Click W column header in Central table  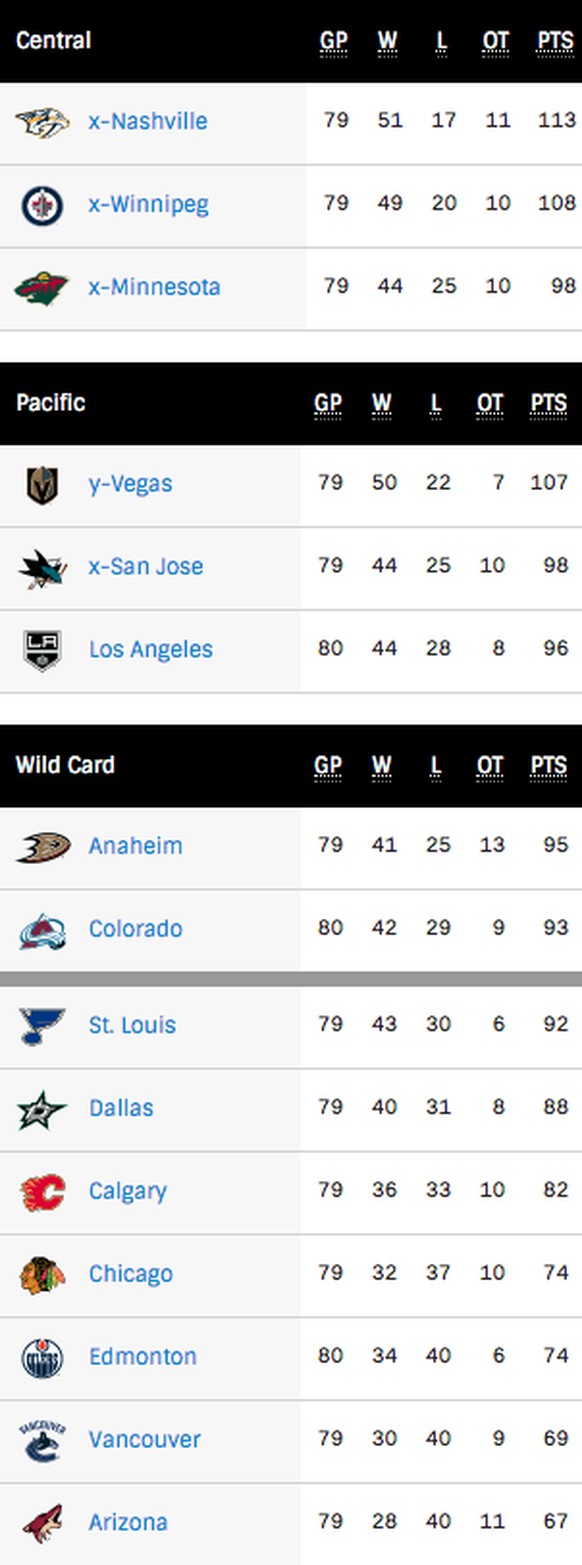(387, 42)
